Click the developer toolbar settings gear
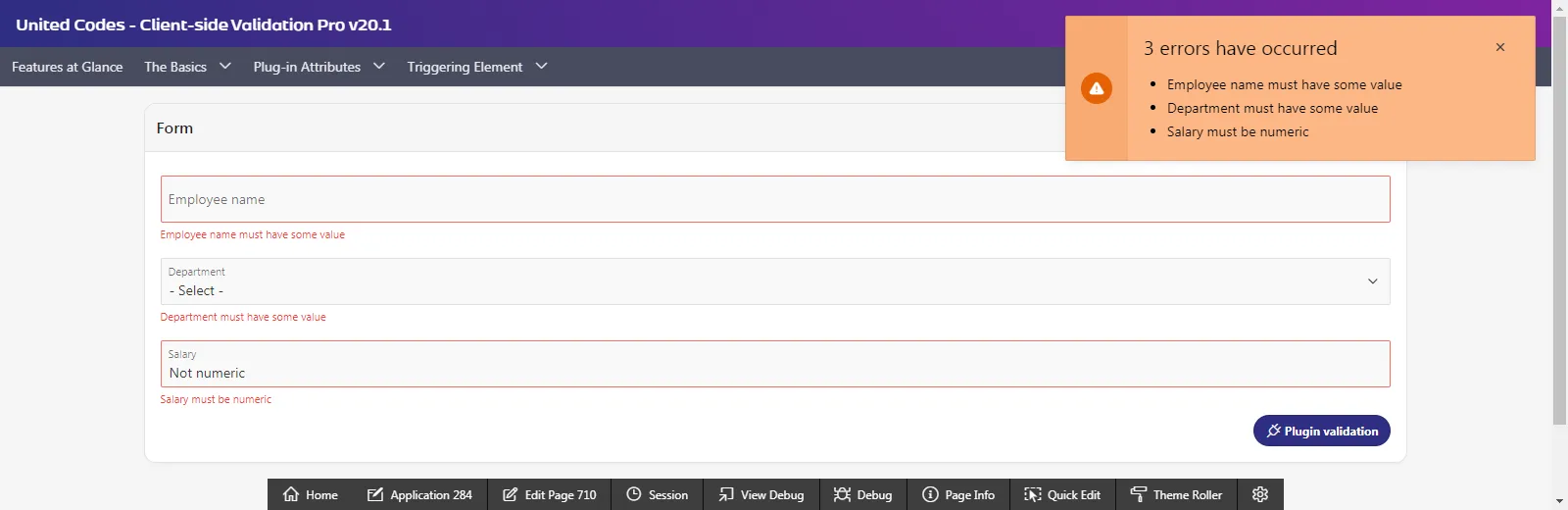The image size is (1568, 510). tap(1260, 494)
